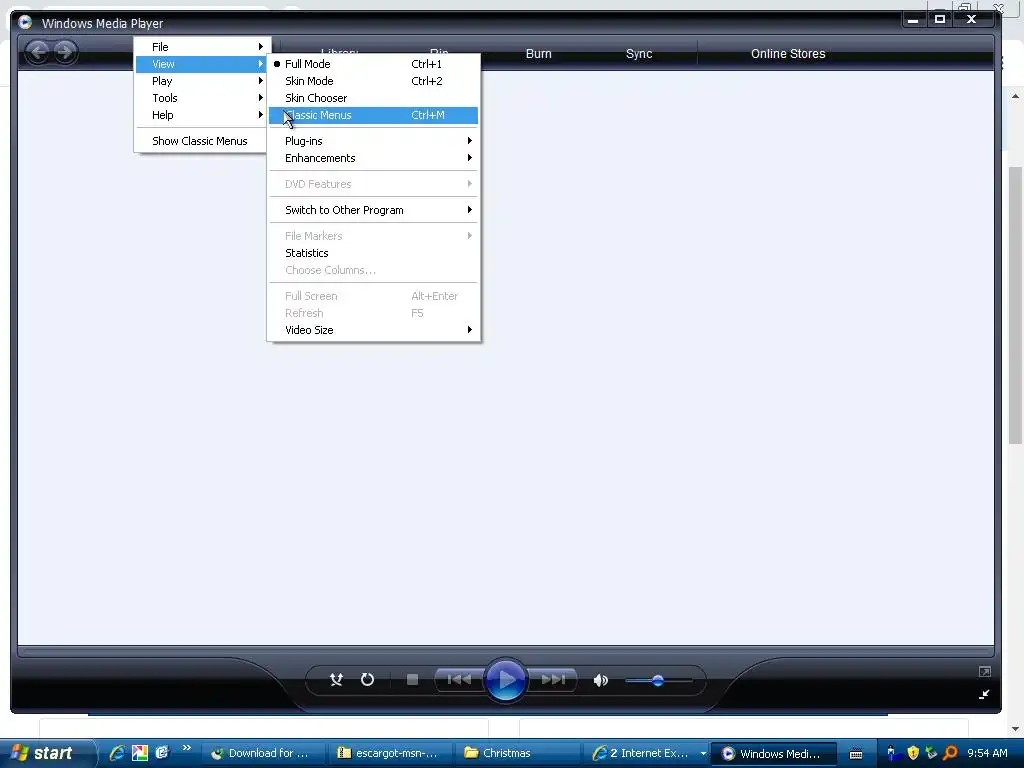The image size is (1024, 768).
Task: Click the third Quick Launch icon
Action: coord(162,753)
